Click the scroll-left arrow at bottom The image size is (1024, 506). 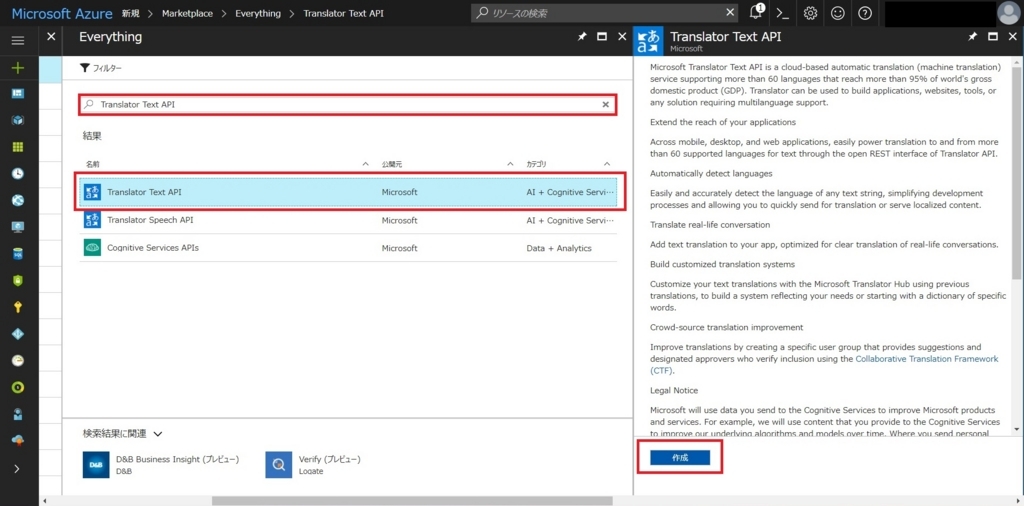pyautogui.click(x=44, y=501)
